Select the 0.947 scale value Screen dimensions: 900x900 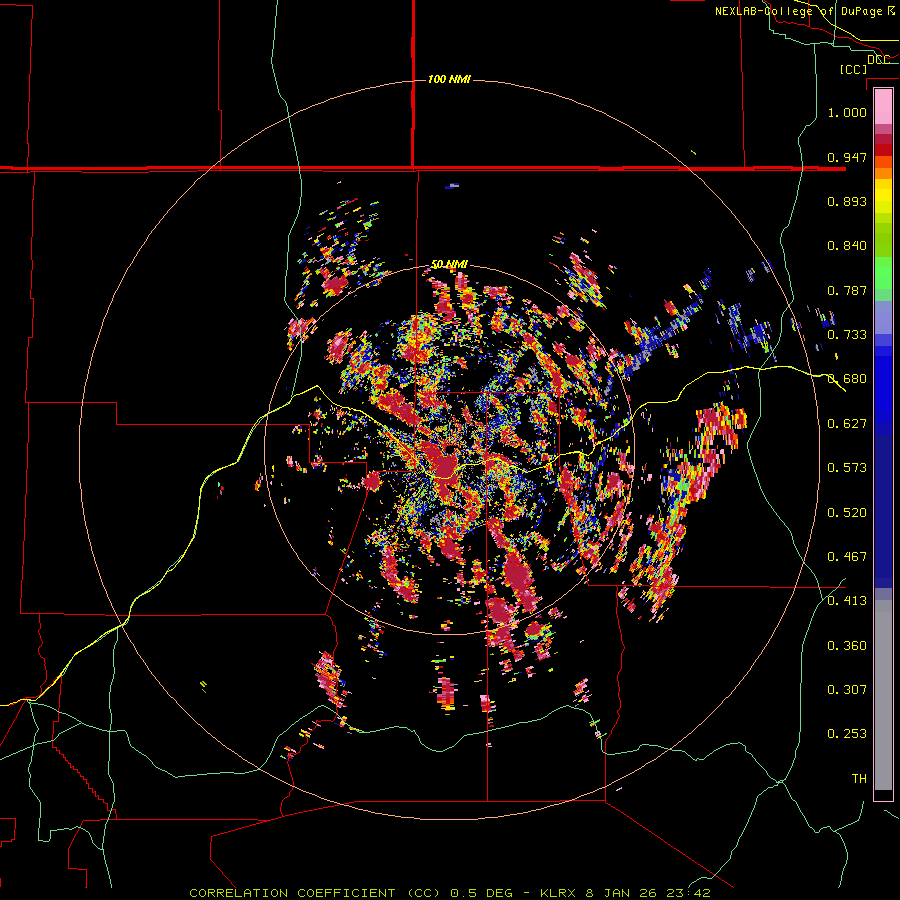pos(847,157)
